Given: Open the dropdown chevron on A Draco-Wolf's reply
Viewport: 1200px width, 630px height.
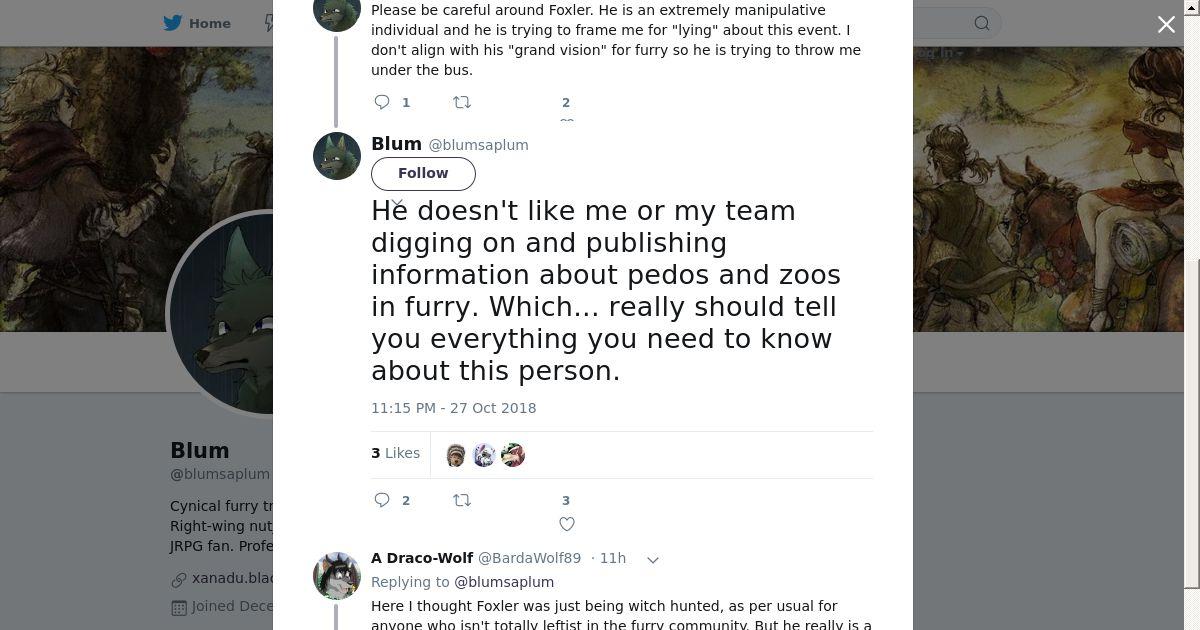Looking at the screenshot, I should 653,560.
